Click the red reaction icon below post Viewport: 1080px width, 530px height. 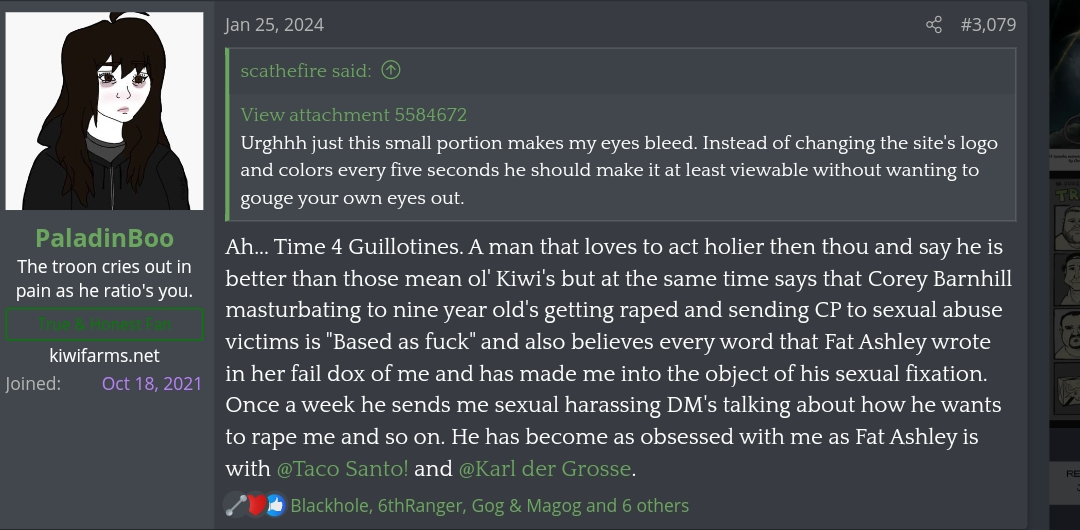(x=256, y=506)
